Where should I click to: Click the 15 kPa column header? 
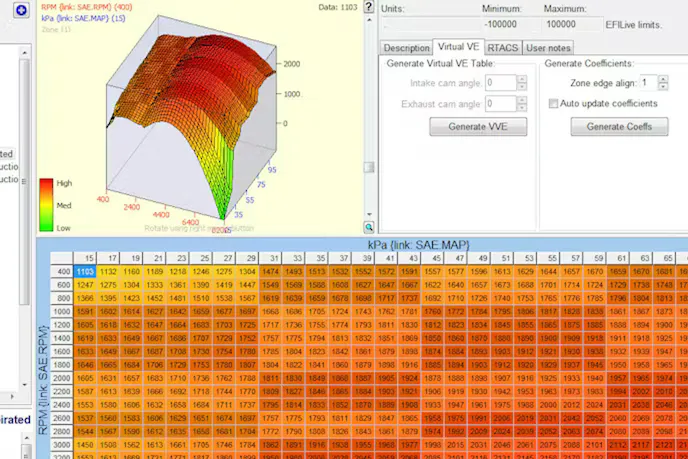[89, 259]
